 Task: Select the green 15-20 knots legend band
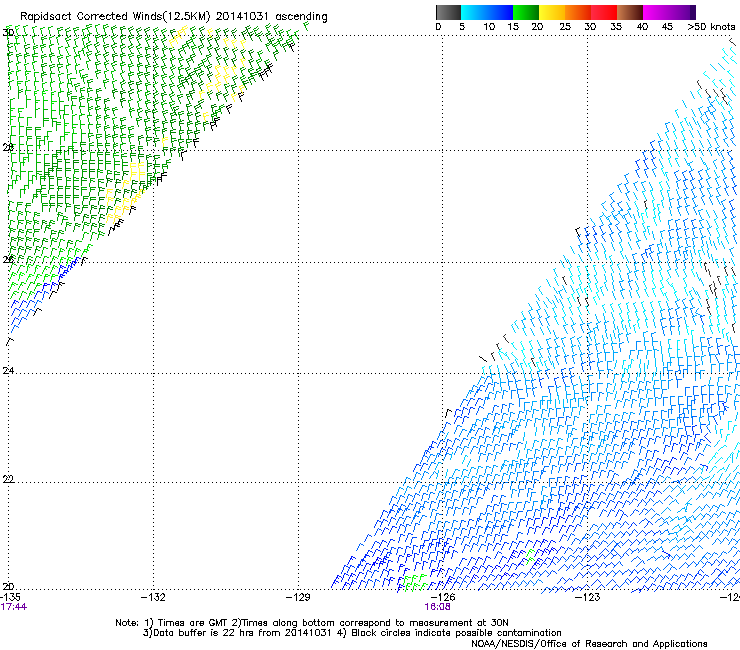click(x=526, y=12)
